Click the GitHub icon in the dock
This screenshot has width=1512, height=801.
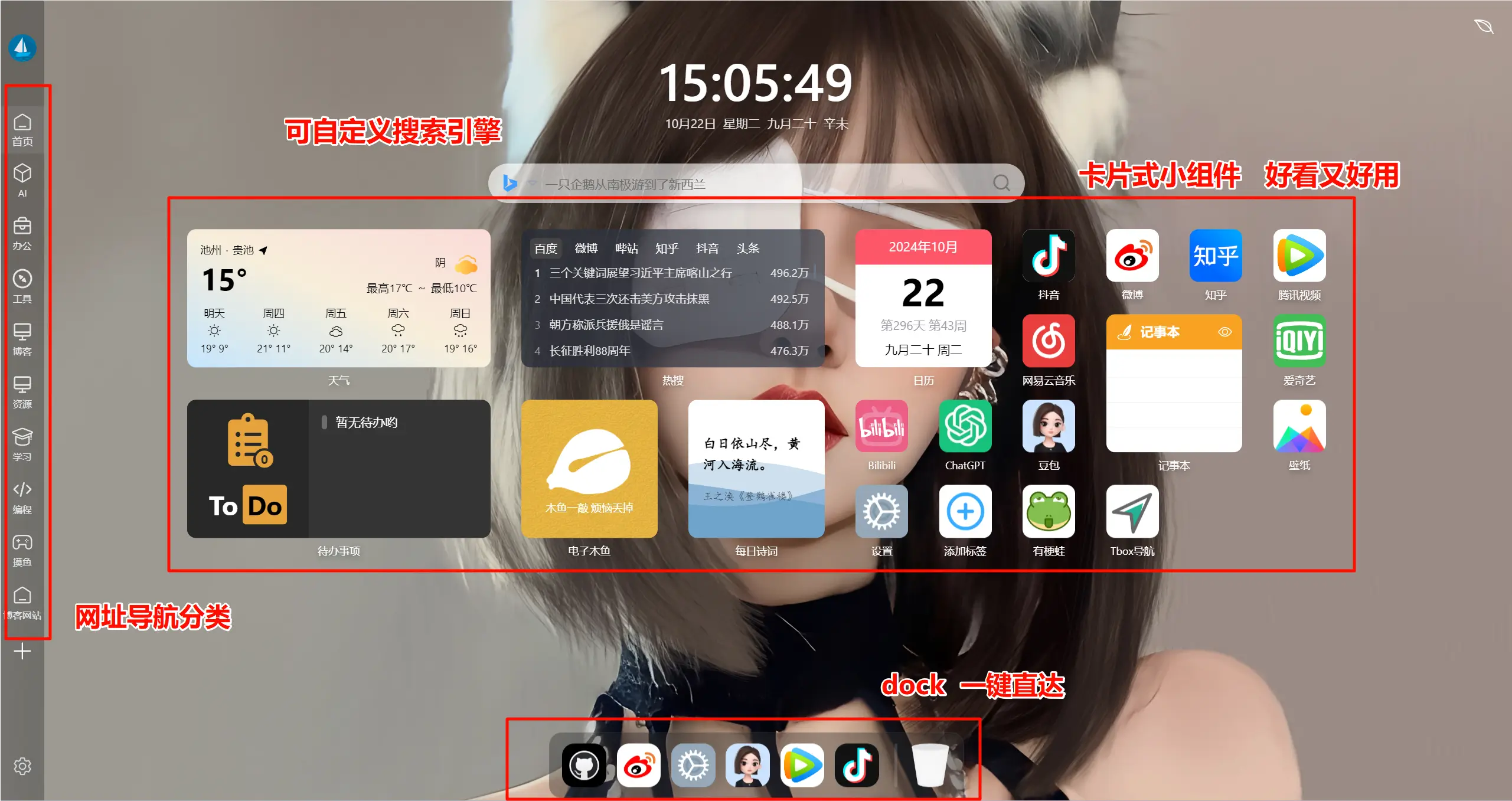pos(584,766)
